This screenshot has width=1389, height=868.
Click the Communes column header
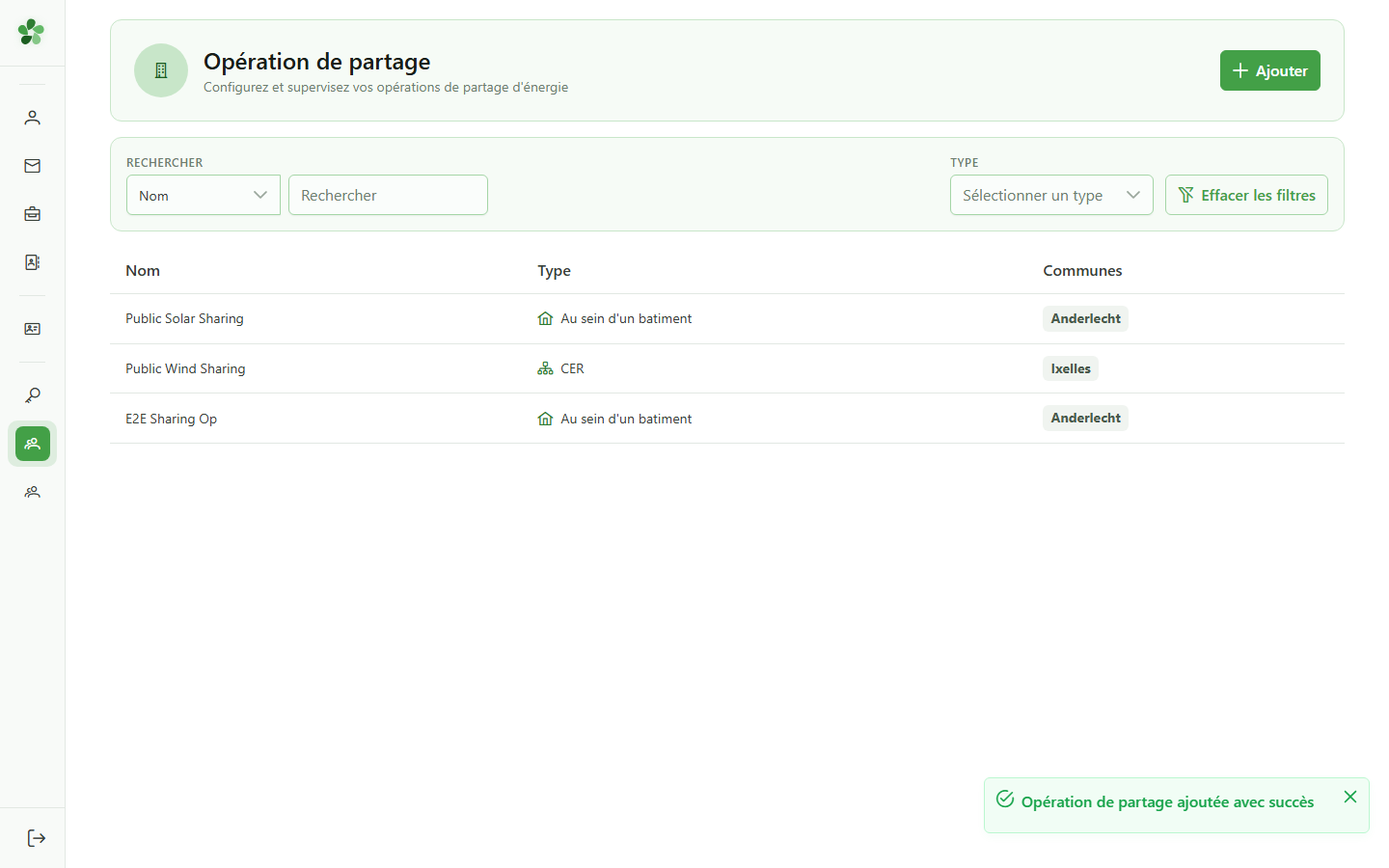tap(1082, 271)
